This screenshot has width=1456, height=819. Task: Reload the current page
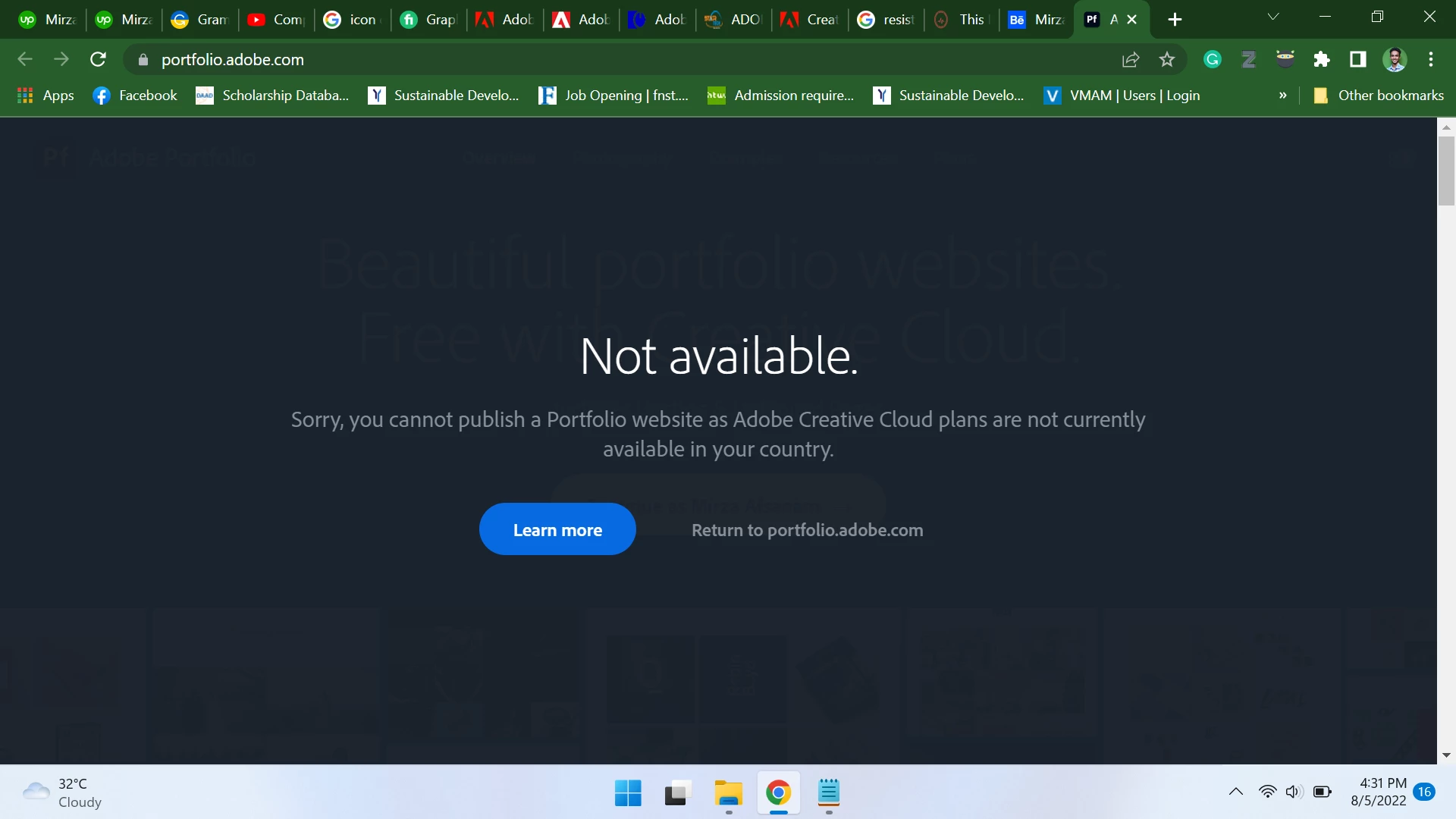click(x=98, y=59)
